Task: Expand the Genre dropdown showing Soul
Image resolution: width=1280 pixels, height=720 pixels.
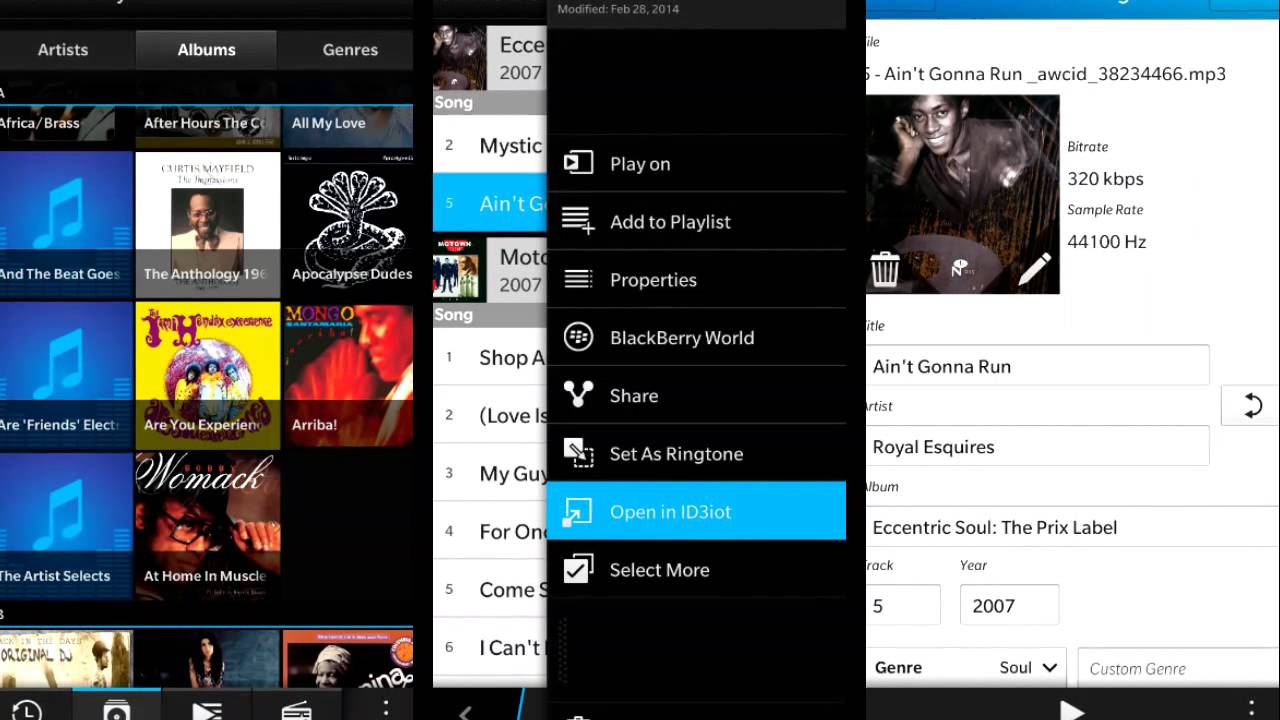Action: coord(967,668)
